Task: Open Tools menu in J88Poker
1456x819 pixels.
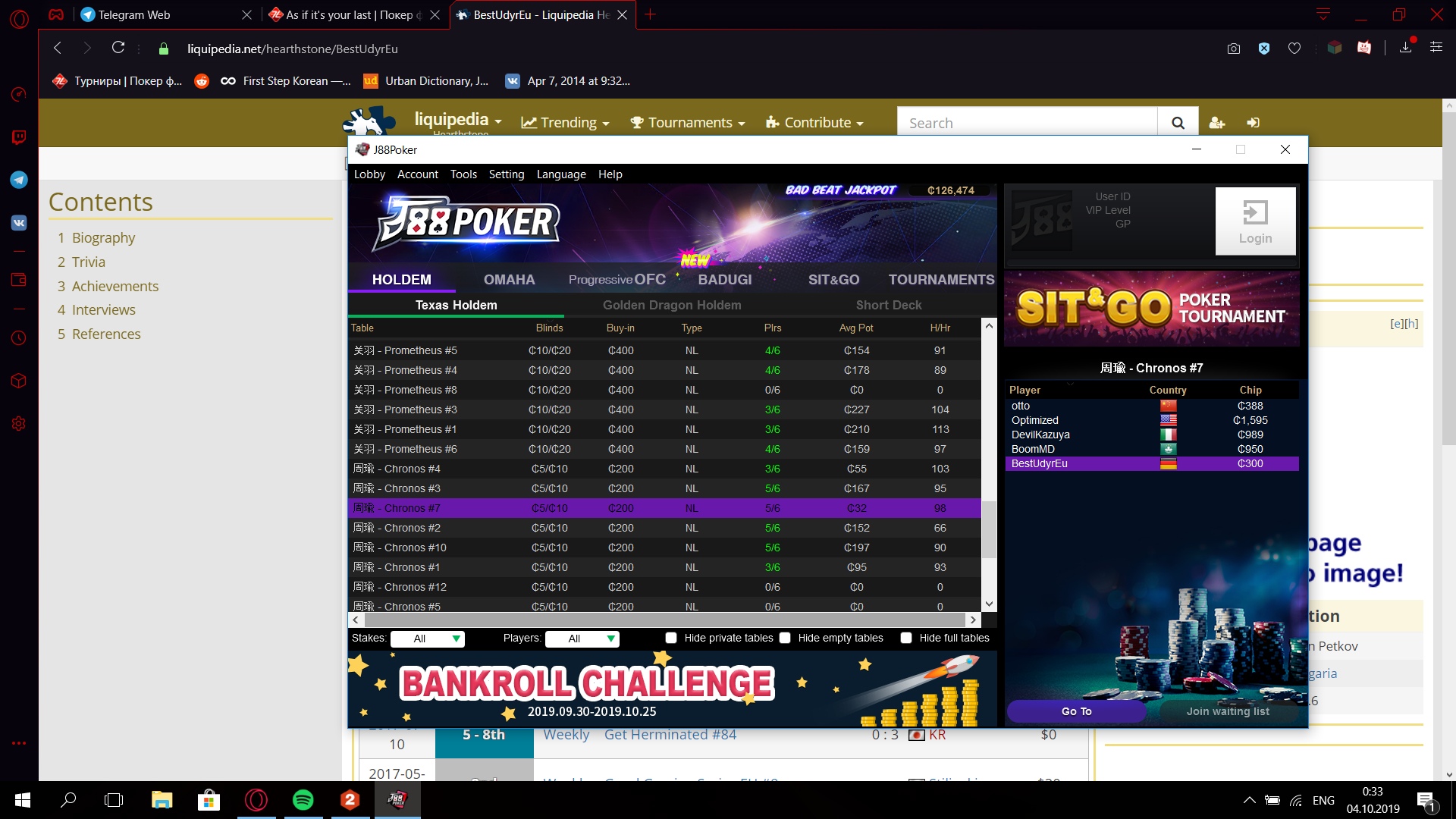Action: (x=463, y=174)
